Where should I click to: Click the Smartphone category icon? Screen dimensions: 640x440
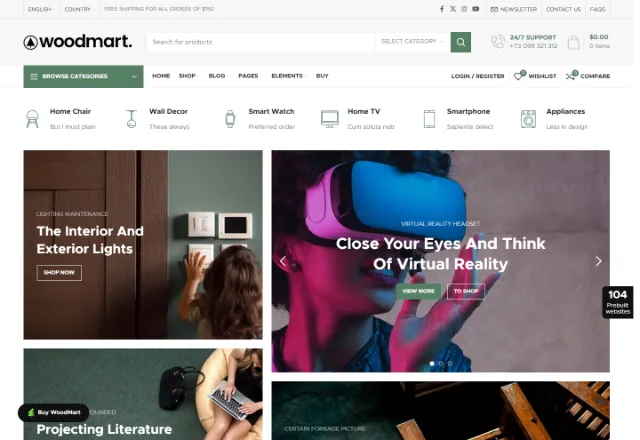point(429,119)
